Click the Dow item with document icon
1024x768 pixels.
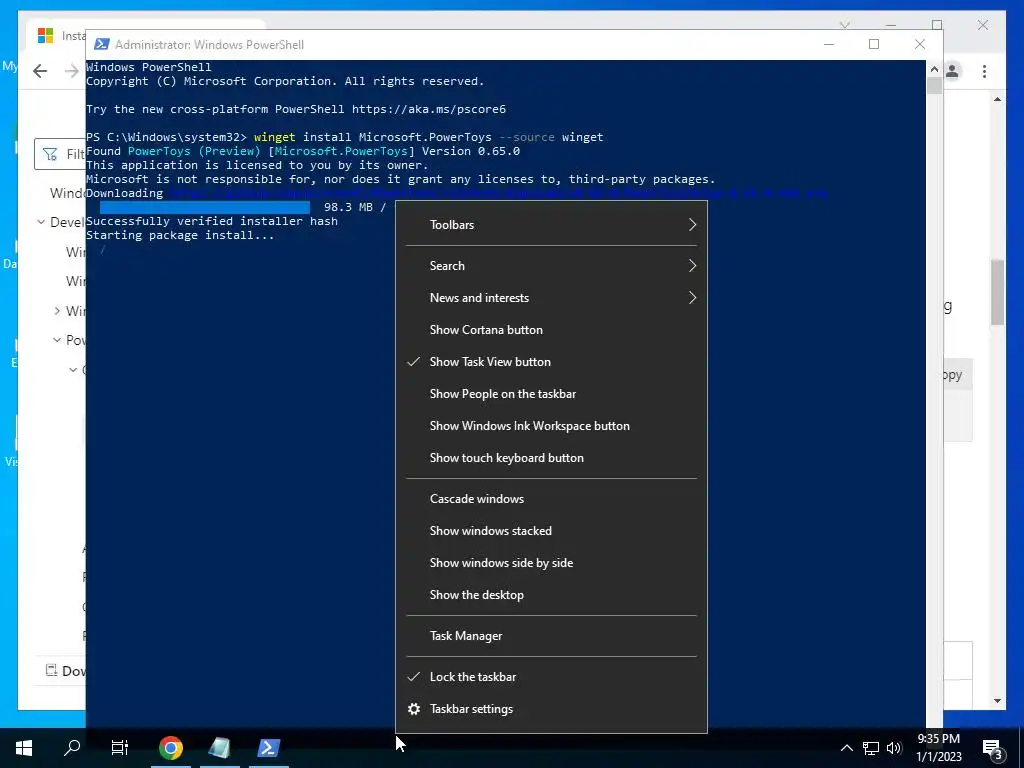pyautogui.click(x=65, y=671)
